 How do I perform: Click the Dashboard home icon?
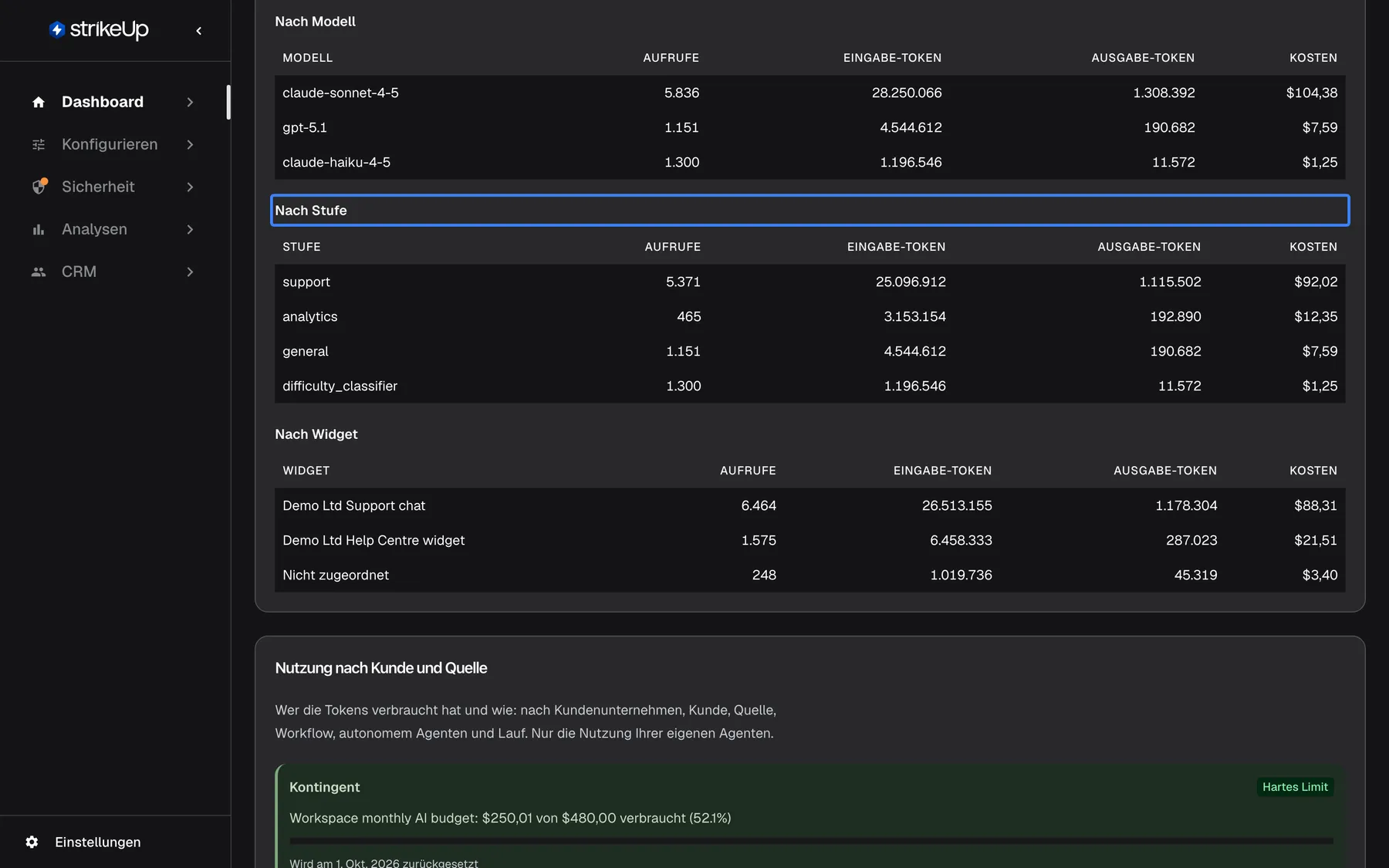pyautogui.click(x=39, y=102)
